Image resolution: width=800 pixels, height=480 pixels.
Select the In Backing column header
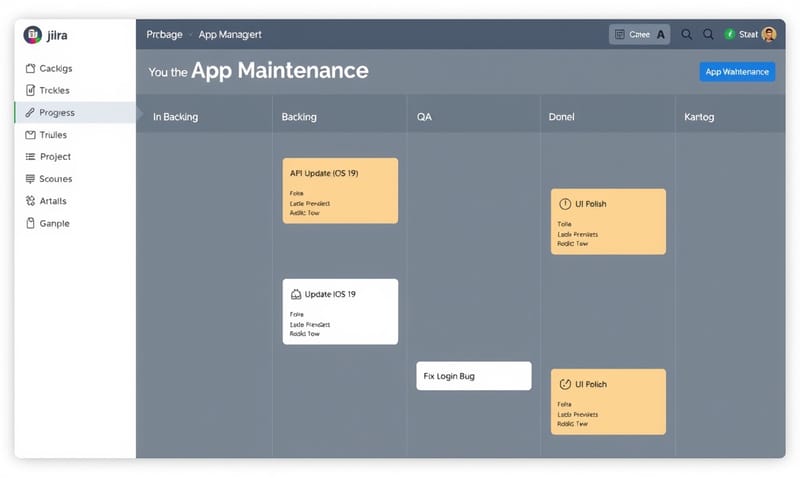(176, 117)
